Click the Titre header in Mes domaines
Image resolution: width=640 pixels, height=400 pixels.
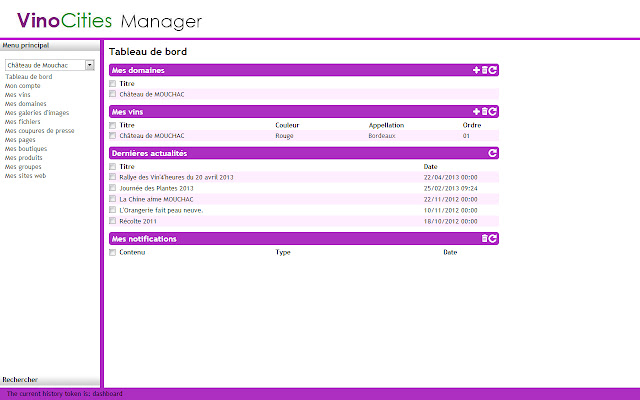pyautogui.click(x=127, y=84)
